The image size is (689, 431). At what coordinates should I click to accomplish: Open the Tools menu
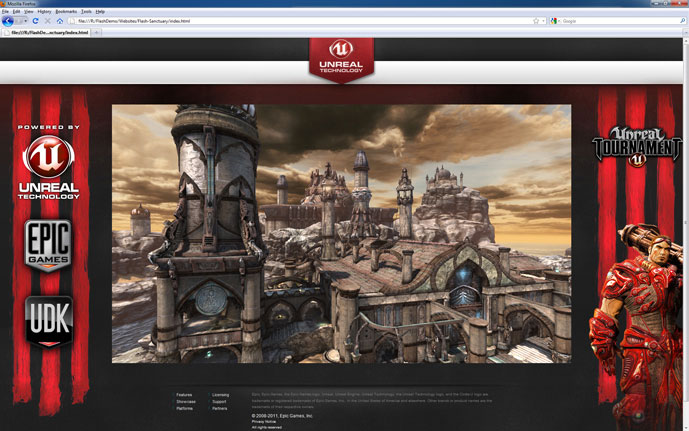[x=86, y=11]
